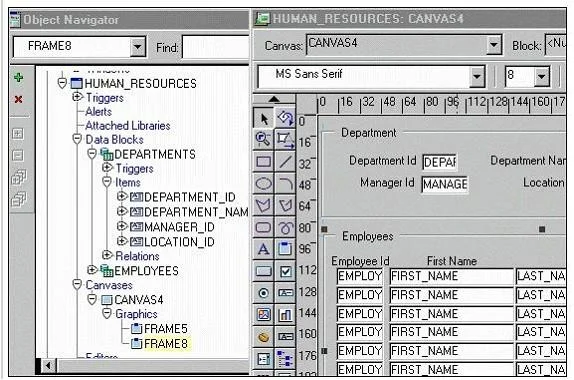Open the Canvas CANVAS4 dropdown
The image size is (574, 380).
[493, 45]
